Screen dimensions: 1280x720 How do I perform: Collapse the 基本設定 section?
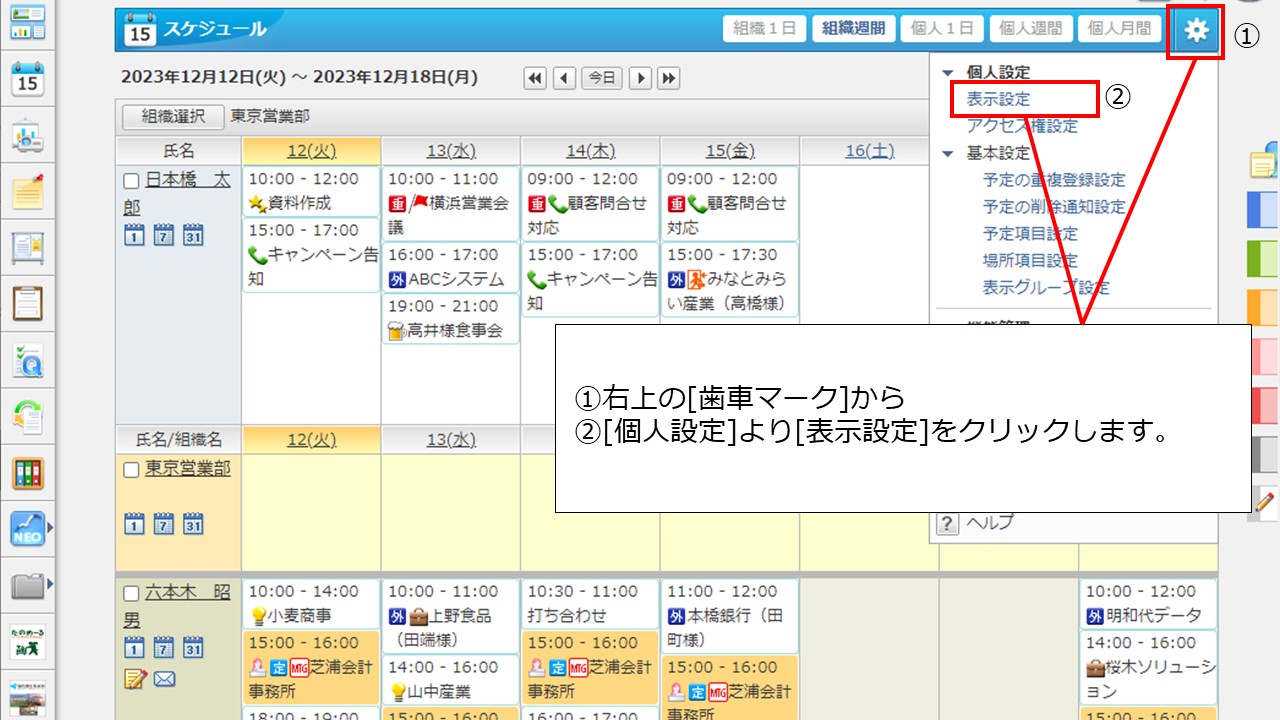click(948, 154)
